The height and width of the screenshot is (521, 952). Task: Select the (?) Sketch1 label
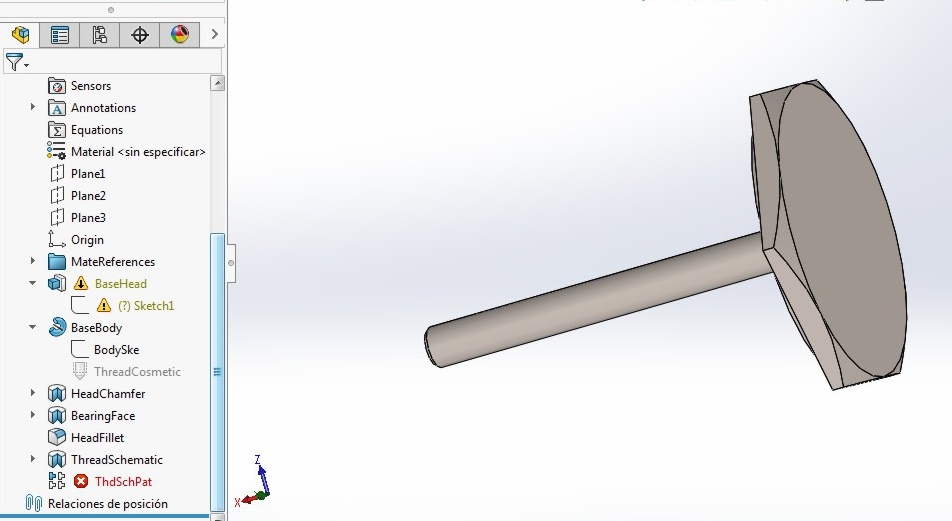click(146, 305)
